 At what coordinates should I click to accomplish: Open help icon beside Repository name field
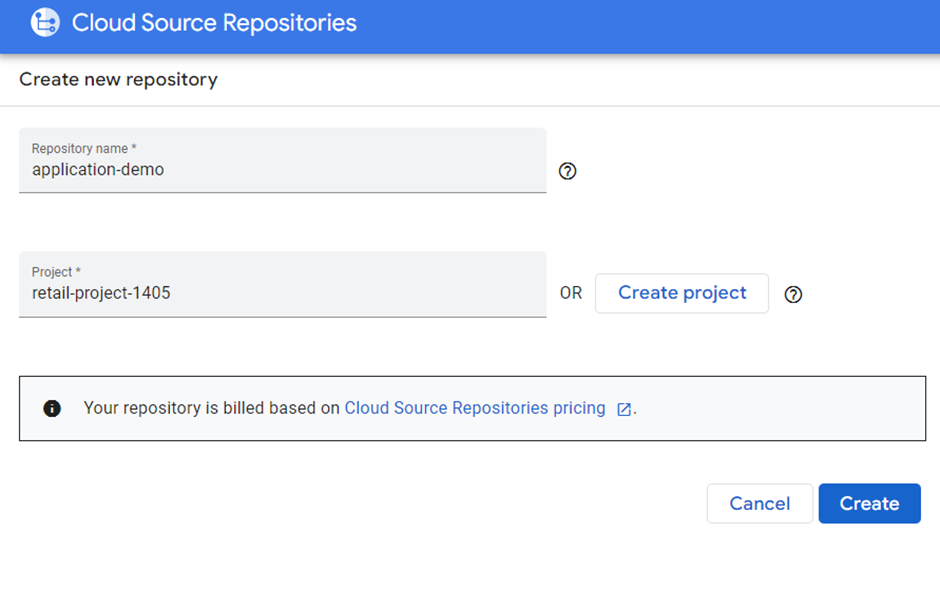click(567, 171)
